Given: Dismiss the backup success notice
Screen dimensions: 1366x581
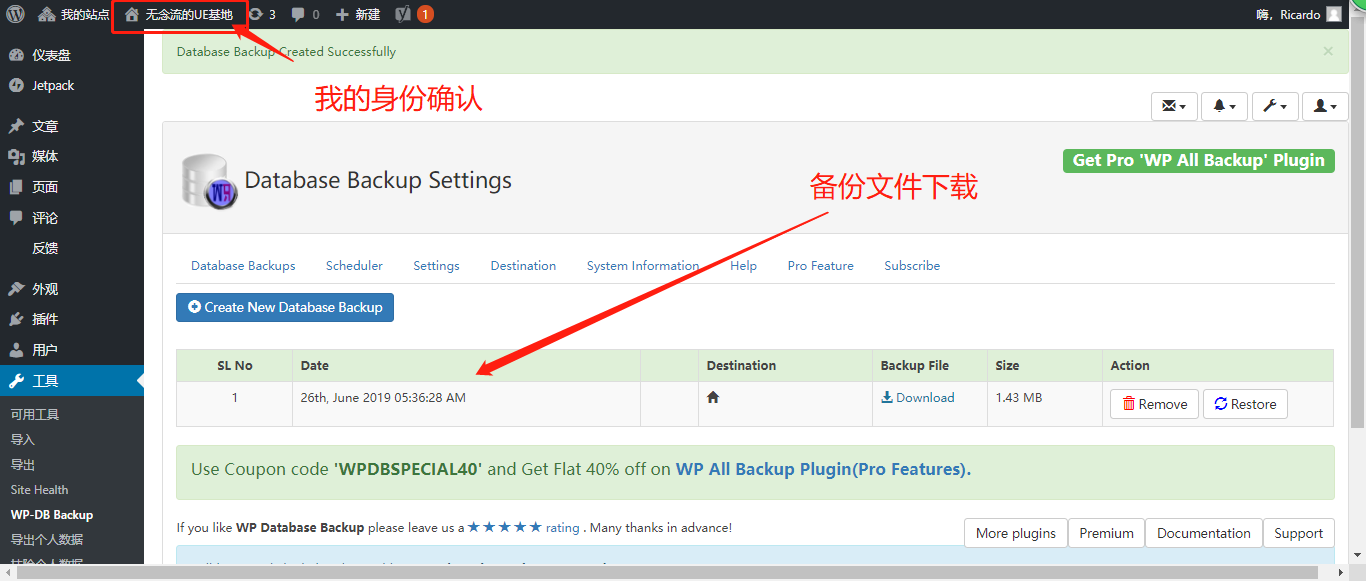Looking at the screenshot, I should (1328, 51).
